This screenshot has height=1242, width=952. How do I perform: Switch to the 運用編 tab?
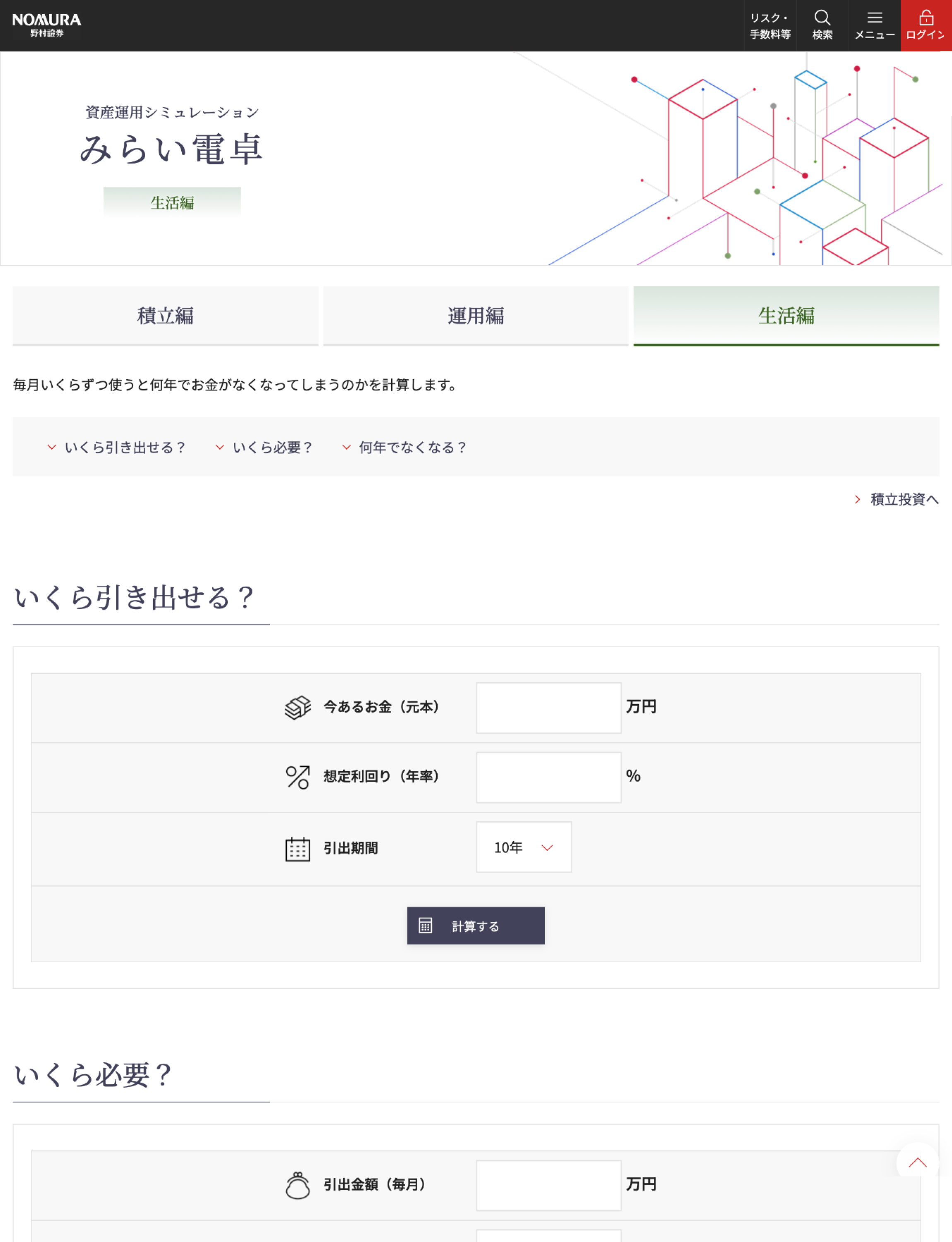476,316
